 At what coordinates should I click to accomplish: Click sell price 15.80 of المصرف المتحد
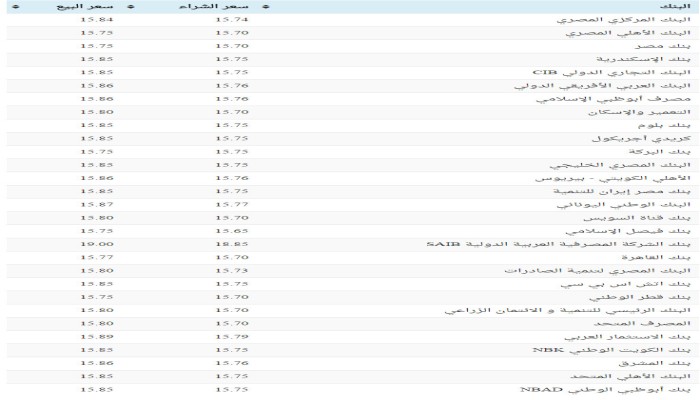click(x=97, y=324)
